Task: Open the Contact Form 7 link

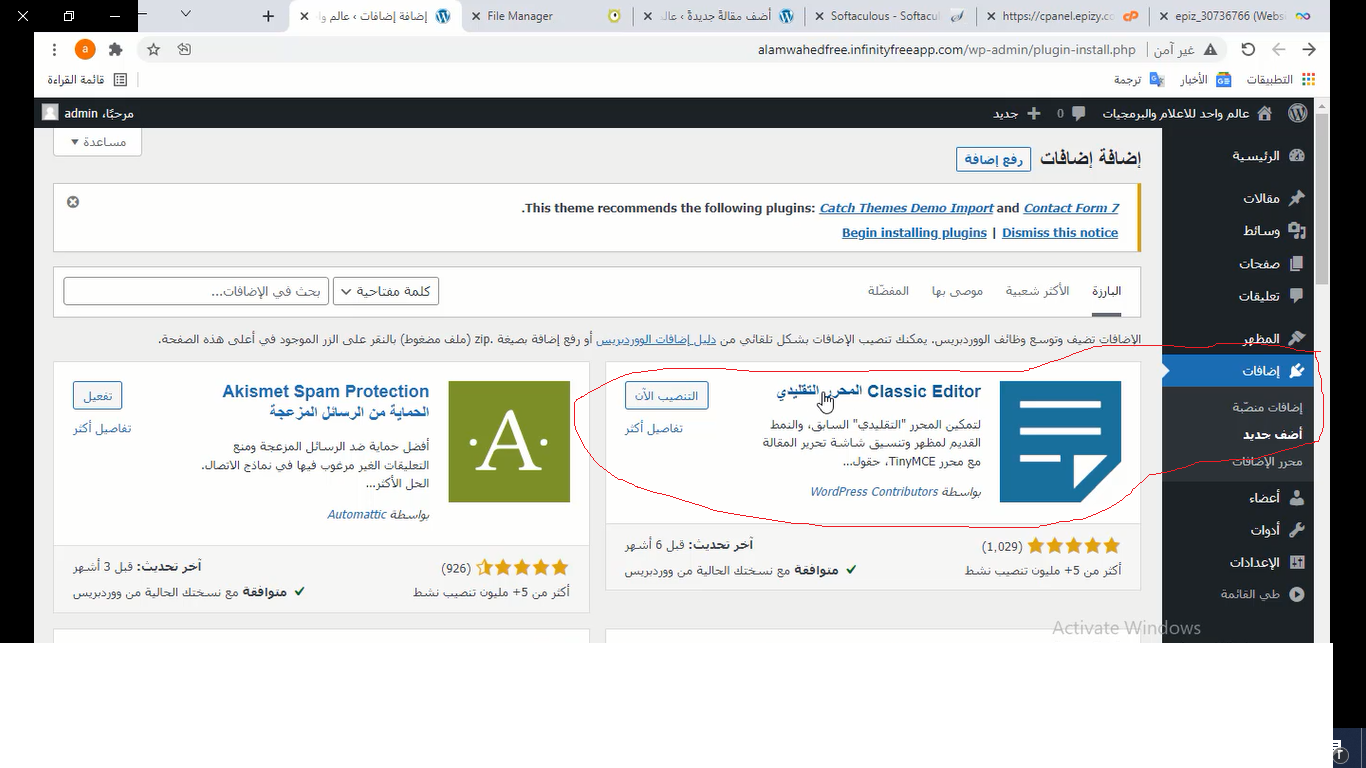Action: [x=1071, y=208]
